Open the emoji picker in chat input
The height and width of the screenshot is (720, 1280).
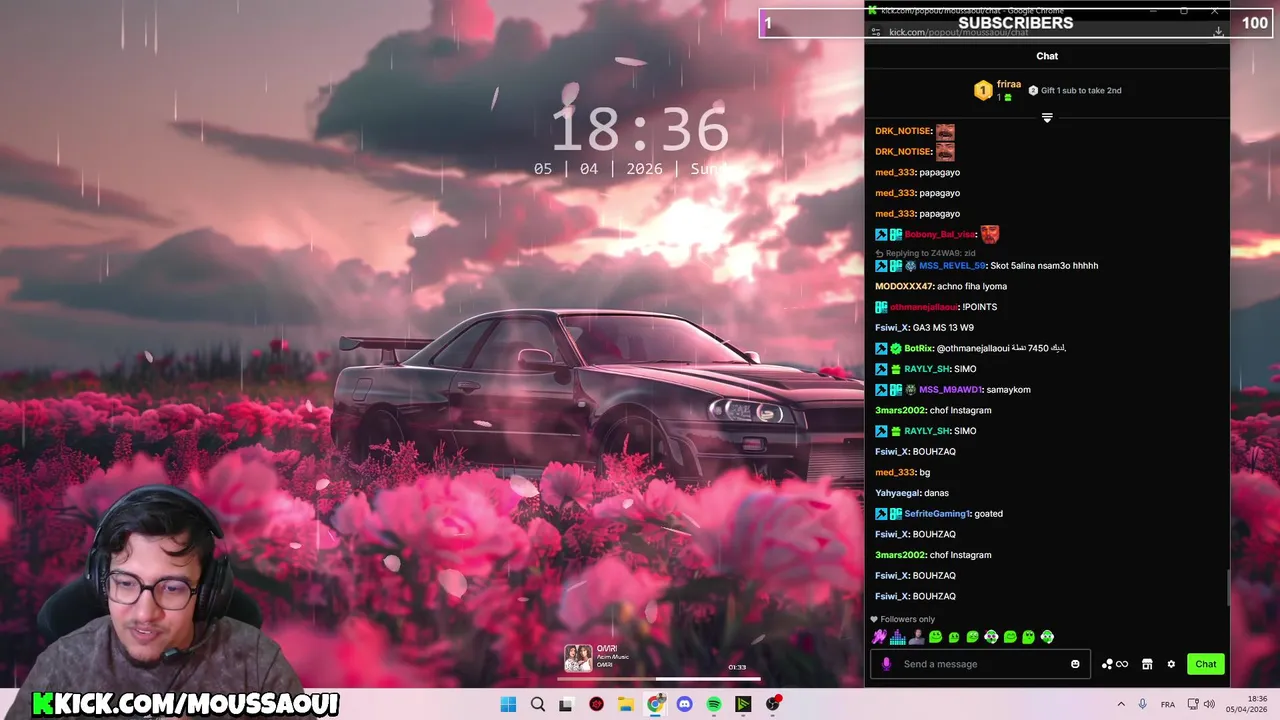tap(1075, 664)
